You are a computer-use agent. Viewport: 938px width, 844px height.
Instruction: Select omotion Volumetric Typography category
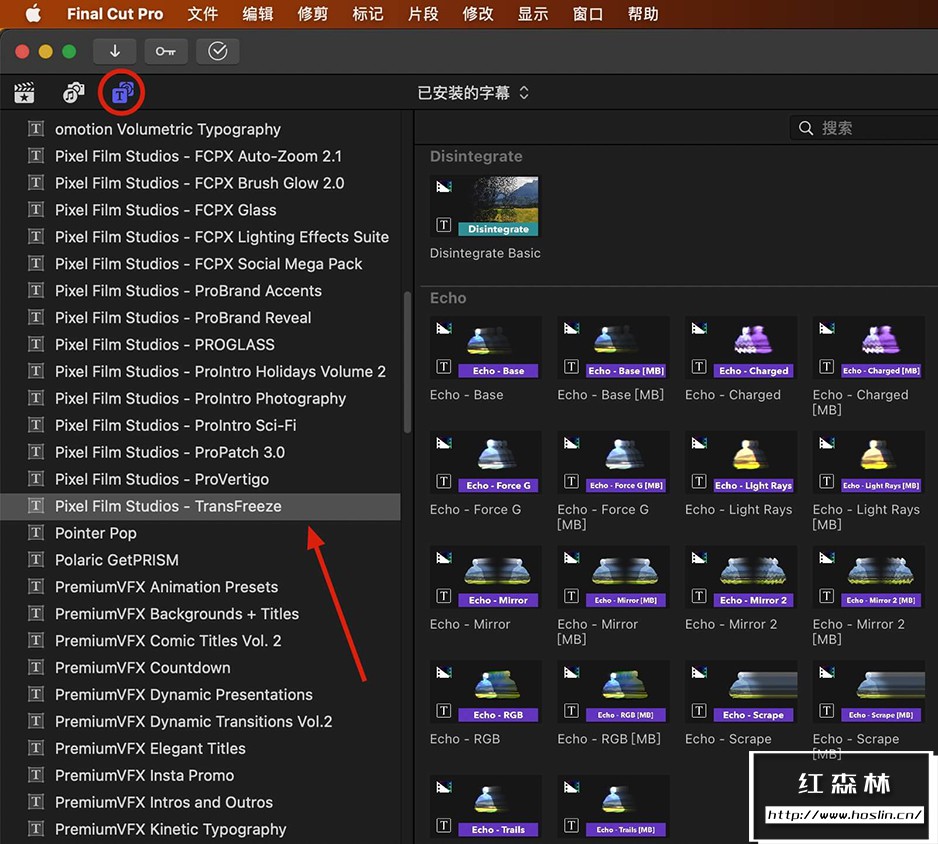tap(200, 129)
